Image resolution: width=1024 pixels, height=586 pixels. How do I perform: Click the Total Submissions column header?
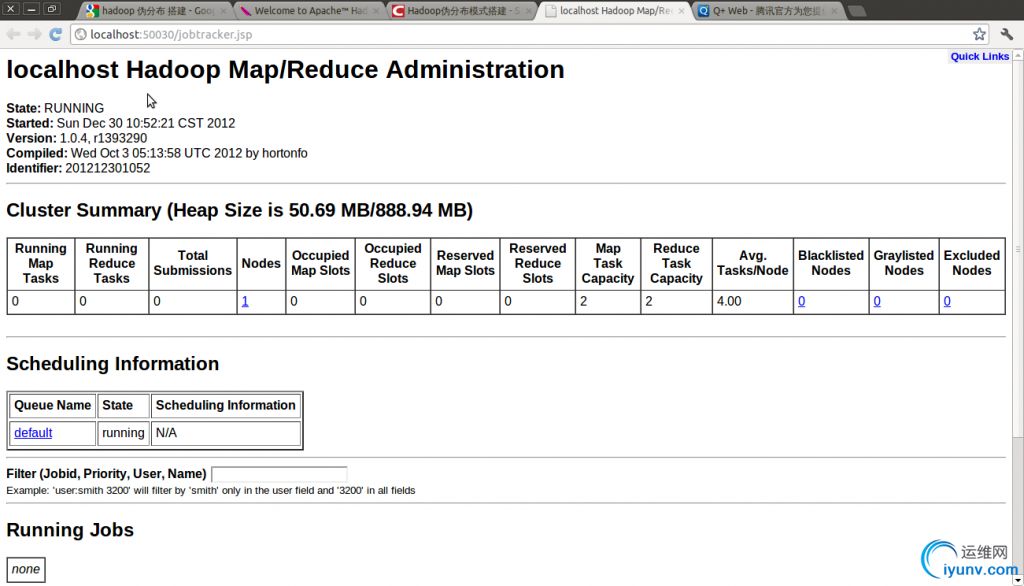pyautogui.click(x=193, y=263)
